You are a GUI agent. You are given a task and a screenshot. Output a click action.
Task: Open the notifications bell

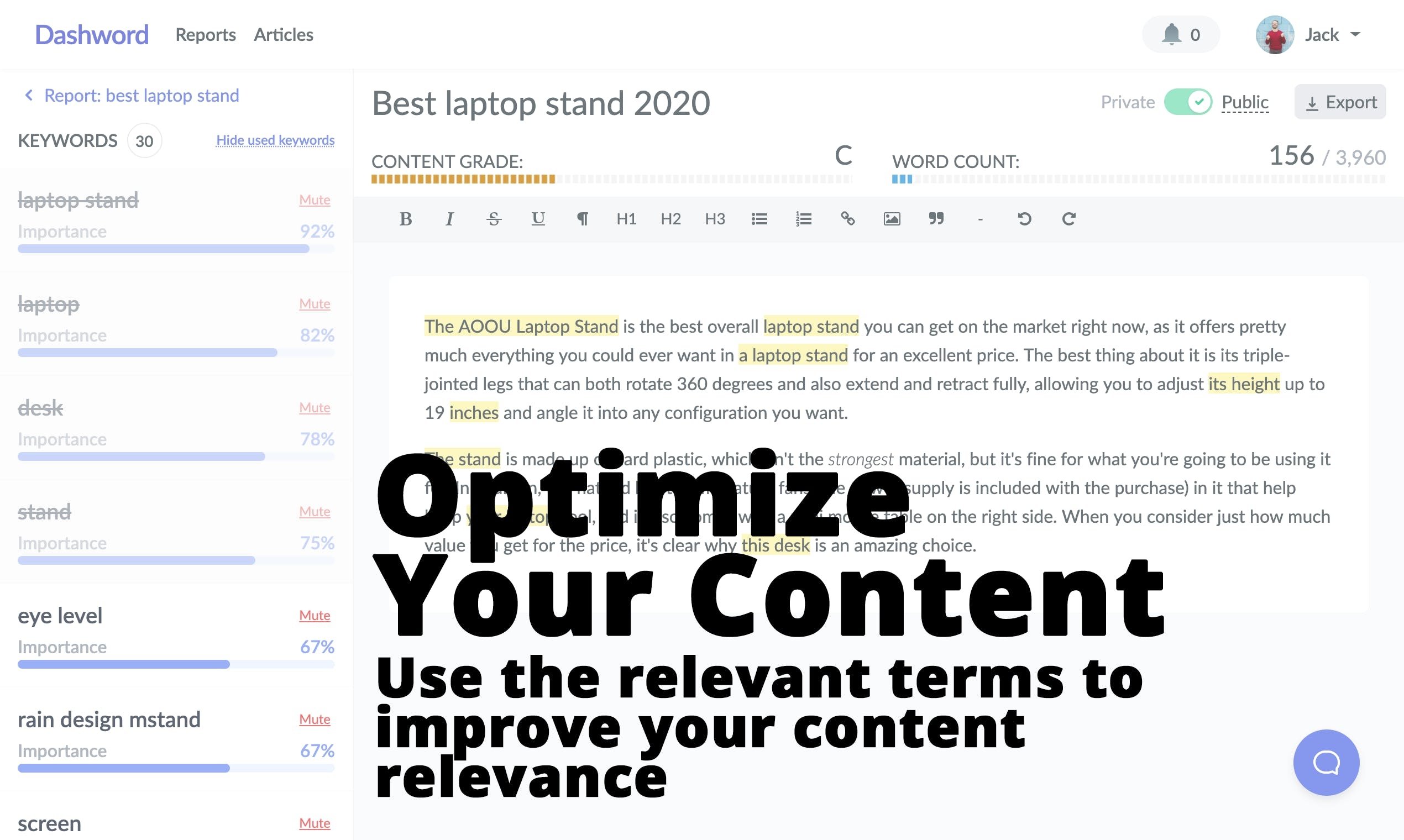(1180, 34)
